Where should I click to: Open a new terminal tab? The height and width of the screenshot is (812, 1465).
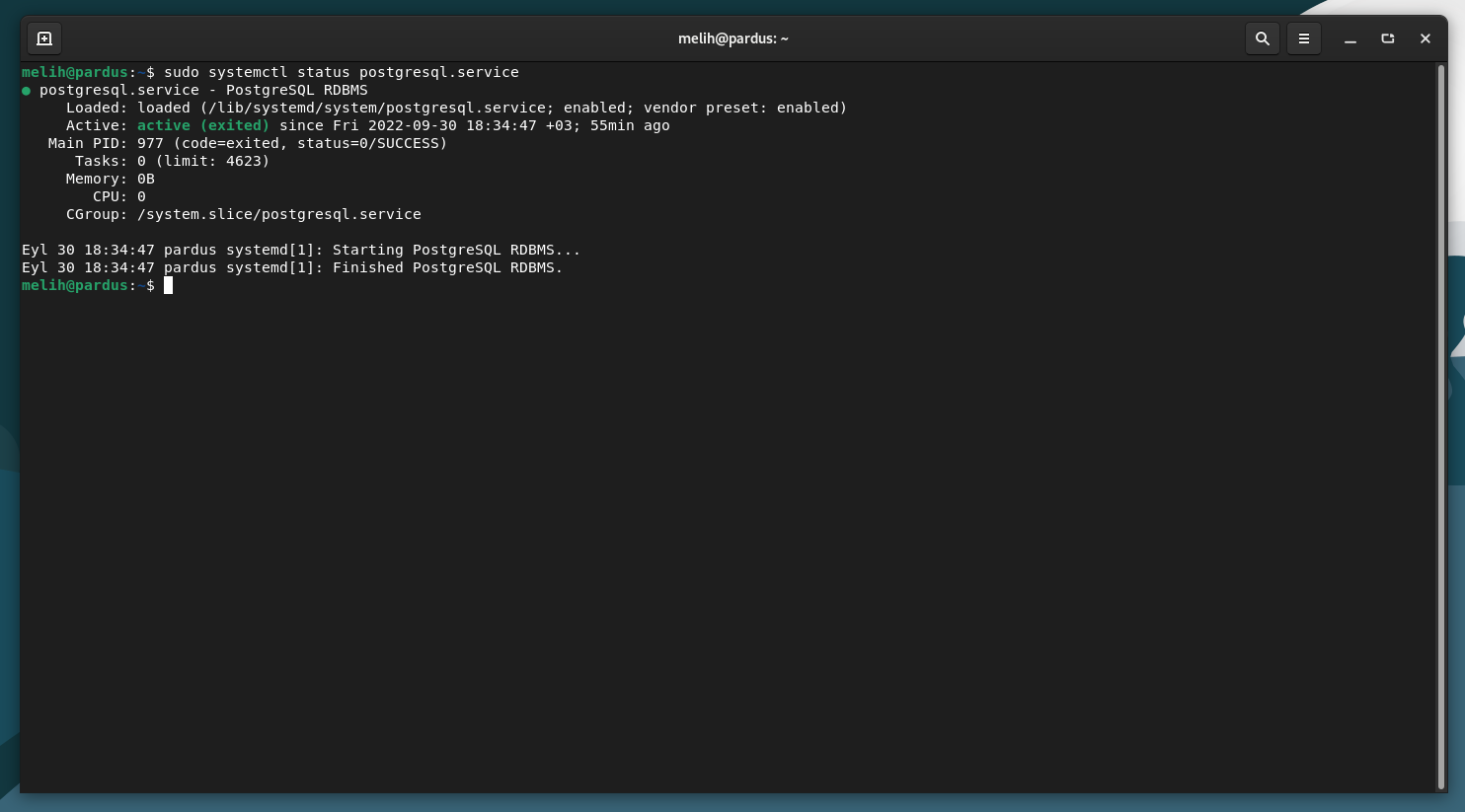44,38
